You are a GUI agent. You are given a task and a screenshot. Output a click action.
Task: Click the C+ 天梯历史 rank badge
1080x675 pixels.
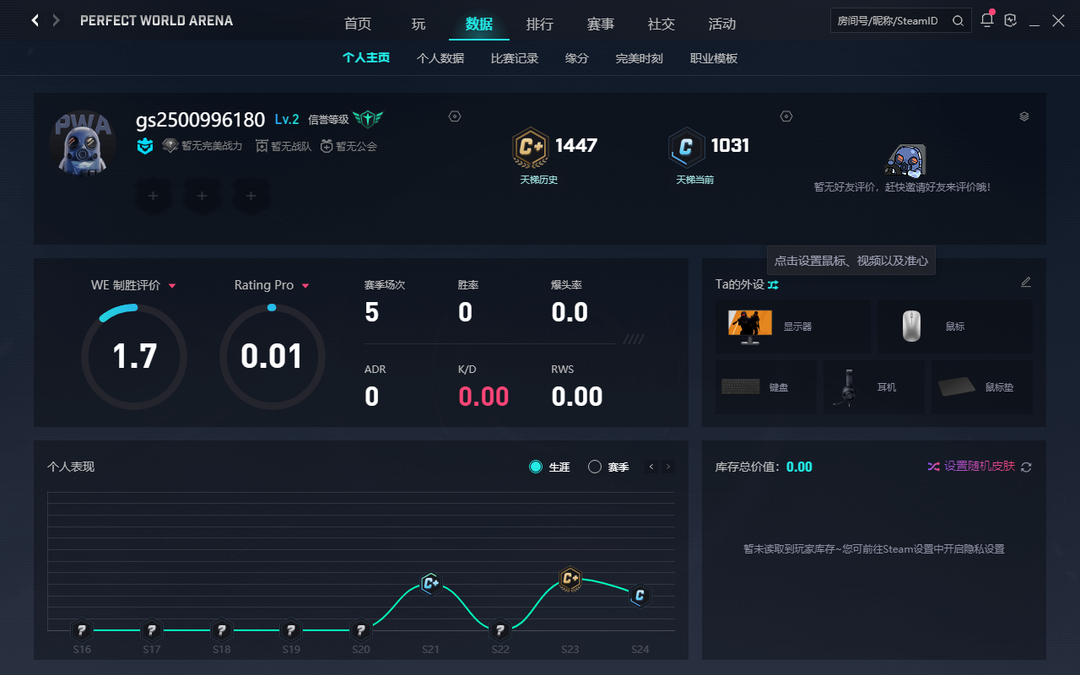click(x=530, y=147)
